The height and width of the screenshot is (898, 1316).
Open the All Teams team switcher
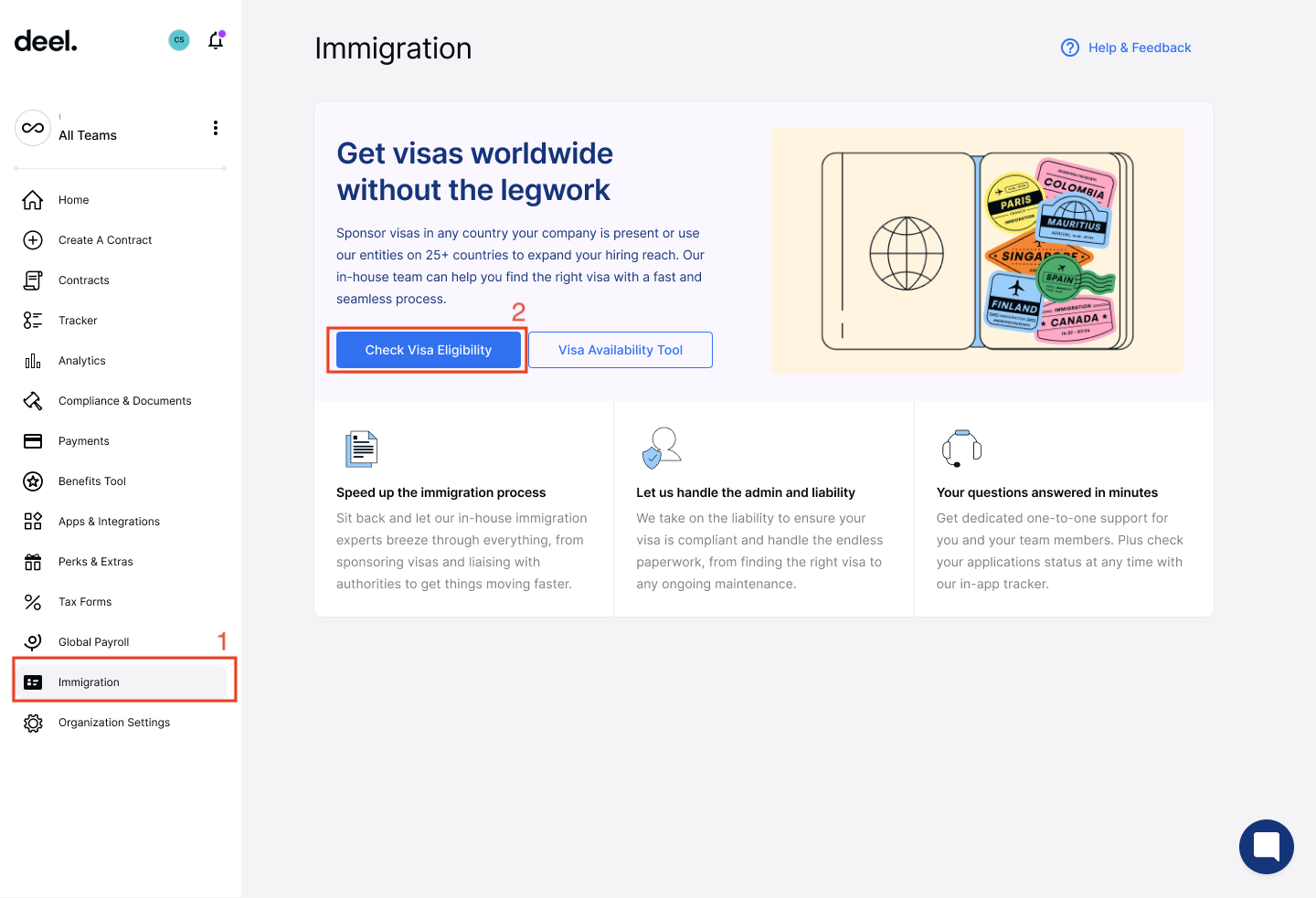(87, 128)
